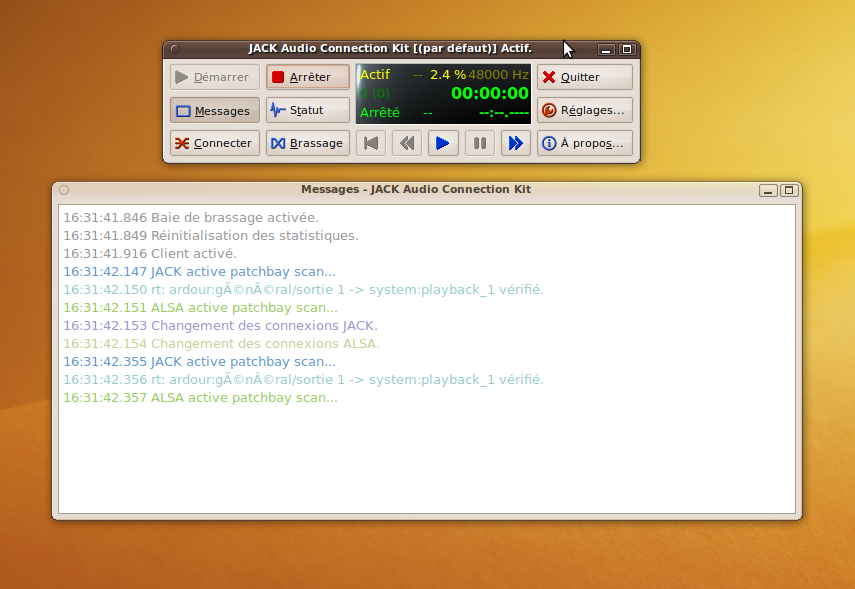Click 'Changement des connexions JACK.' line
This screenshot has width=855, height=589.
point(220,326)
